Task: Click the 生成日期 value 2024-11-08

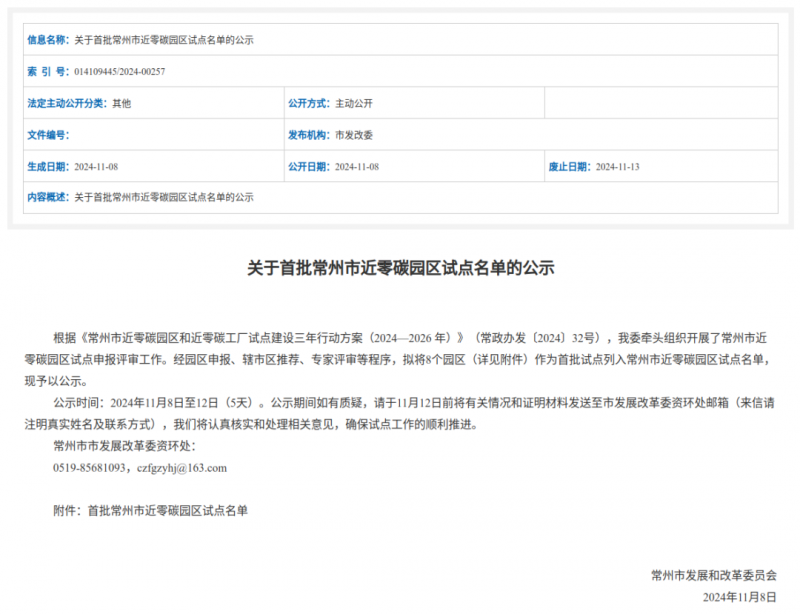Action: click(96, 167)
